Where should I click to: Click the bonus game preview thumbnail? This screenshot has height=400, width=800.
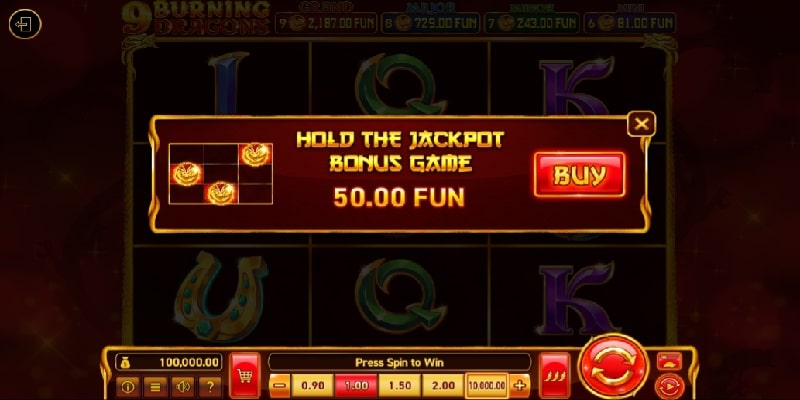(221, 174)
